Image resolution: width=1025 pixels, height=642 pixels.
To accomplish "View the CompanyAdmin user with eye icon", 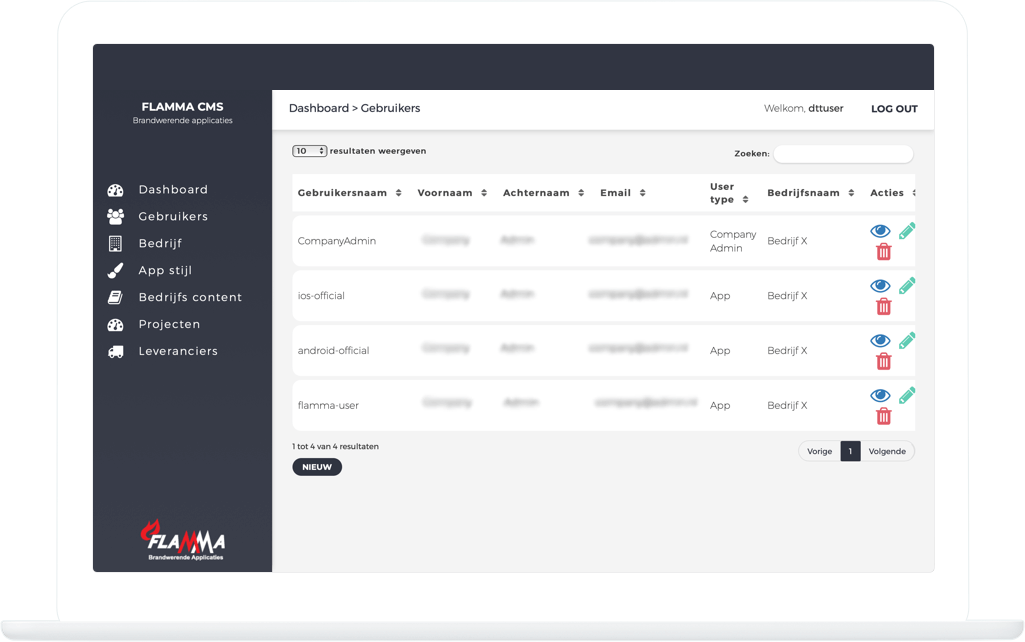I will (x=881, y=231).
